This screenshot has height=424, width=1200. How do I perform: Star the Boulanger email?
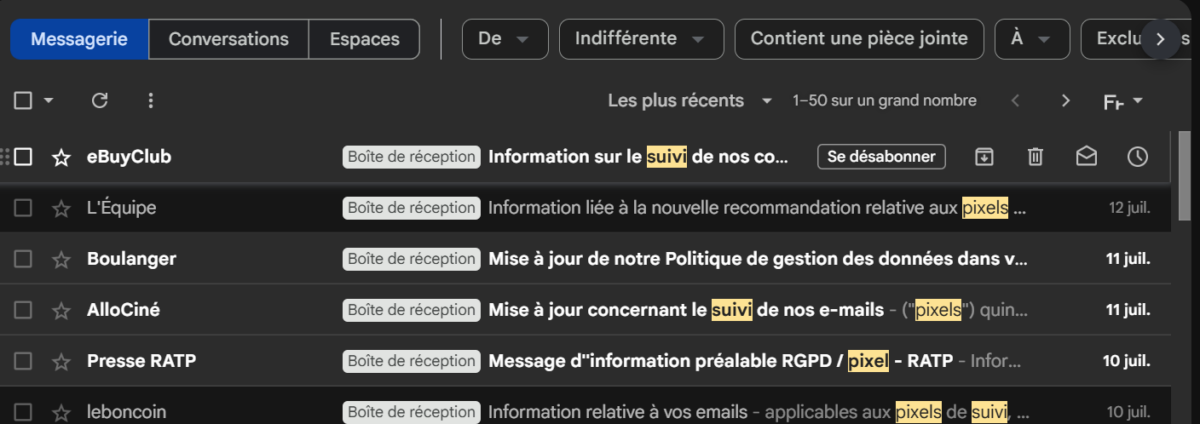(x=61, y=259)
